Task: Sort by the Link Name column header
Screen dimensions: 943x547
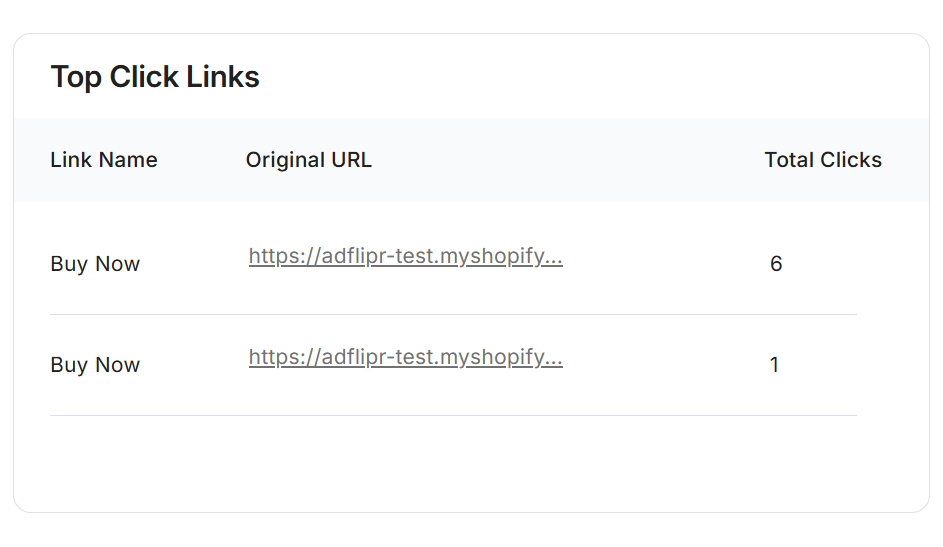Action: tap(104, 160)
